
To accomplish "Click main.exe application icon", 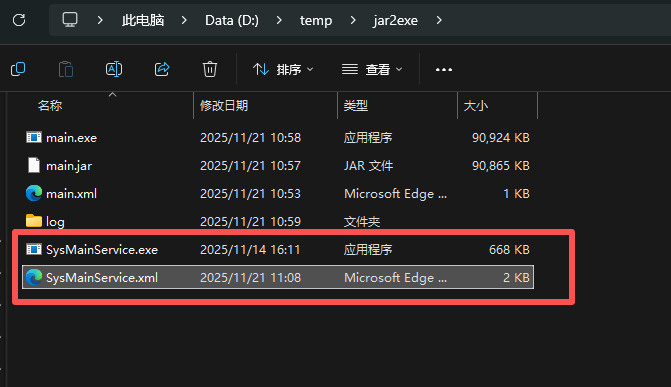I will pyautogui.click(x=34, y=137).
